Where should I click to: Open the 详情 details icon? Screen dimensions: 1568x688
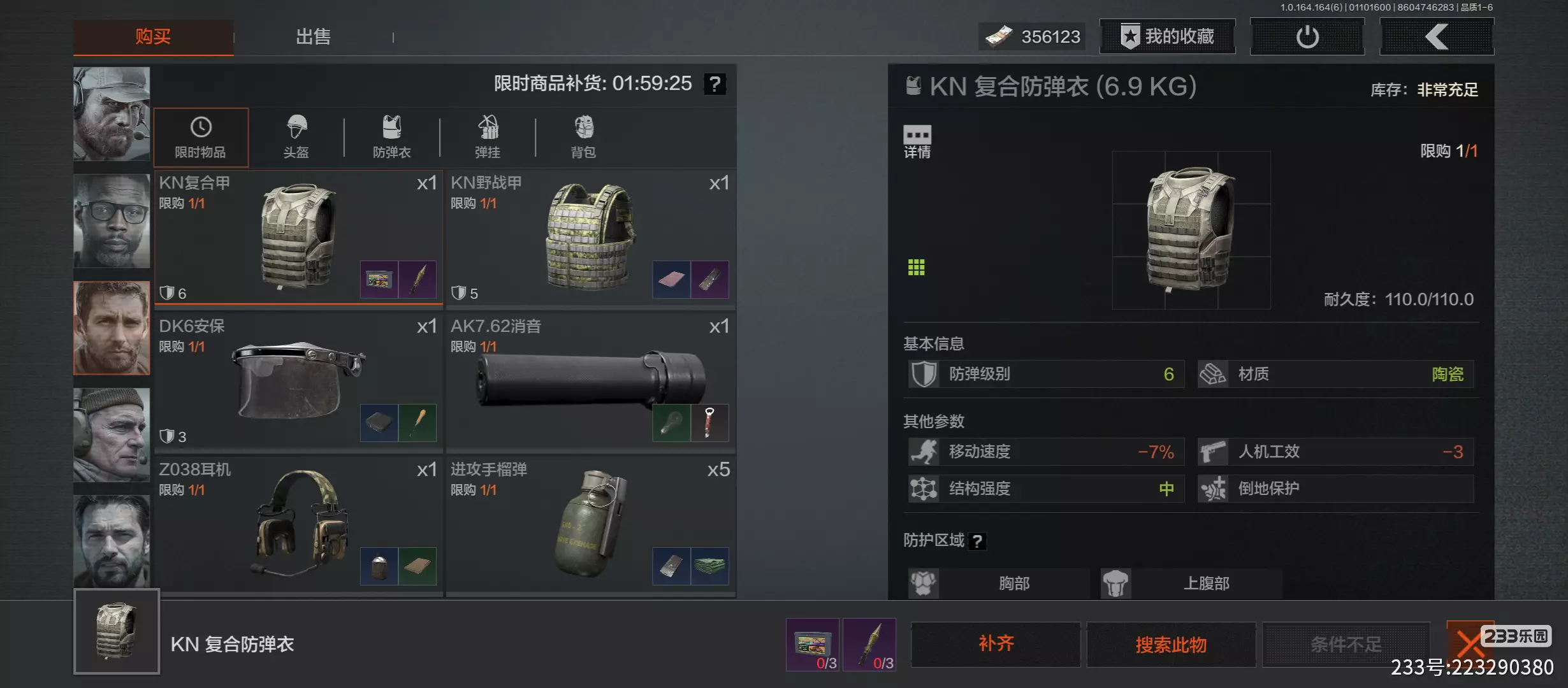tap(917, 141)
